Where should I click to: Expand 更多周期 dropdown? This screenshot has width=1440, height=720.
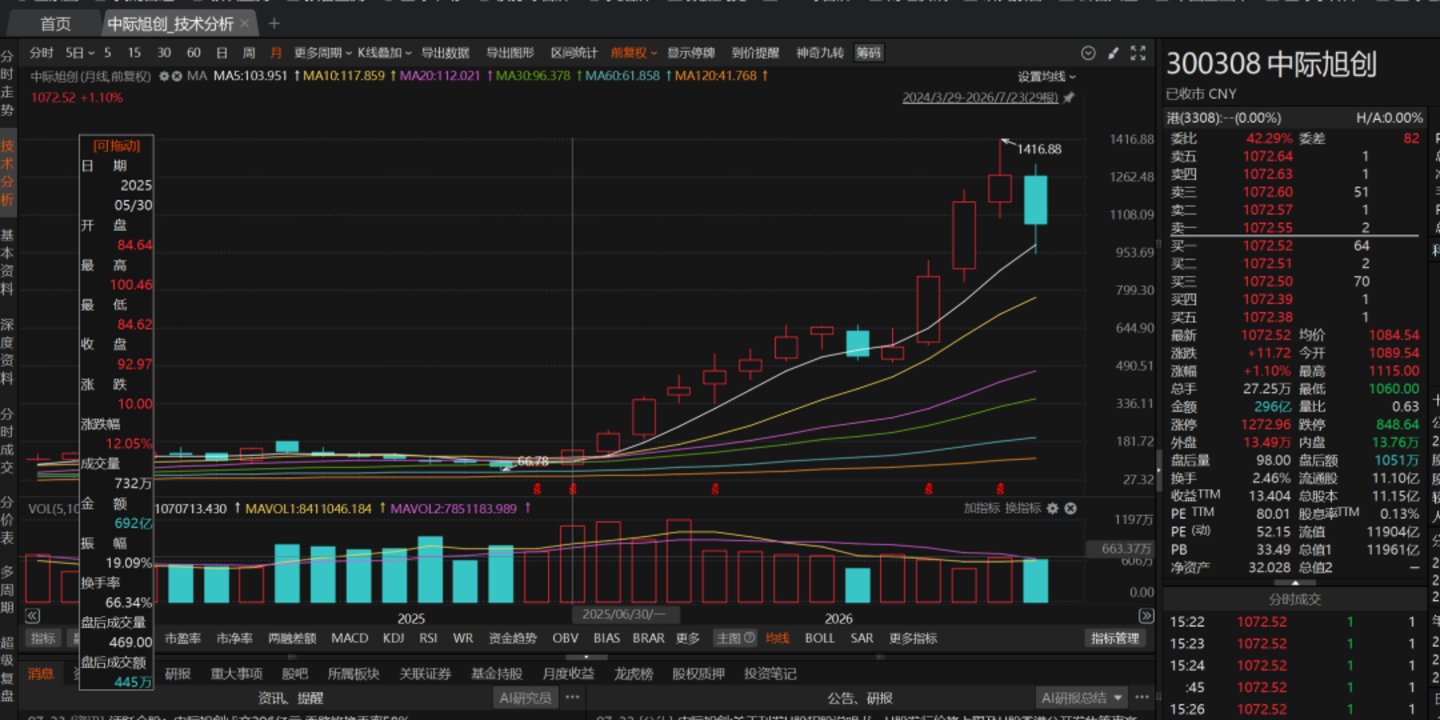coord(321,53)
